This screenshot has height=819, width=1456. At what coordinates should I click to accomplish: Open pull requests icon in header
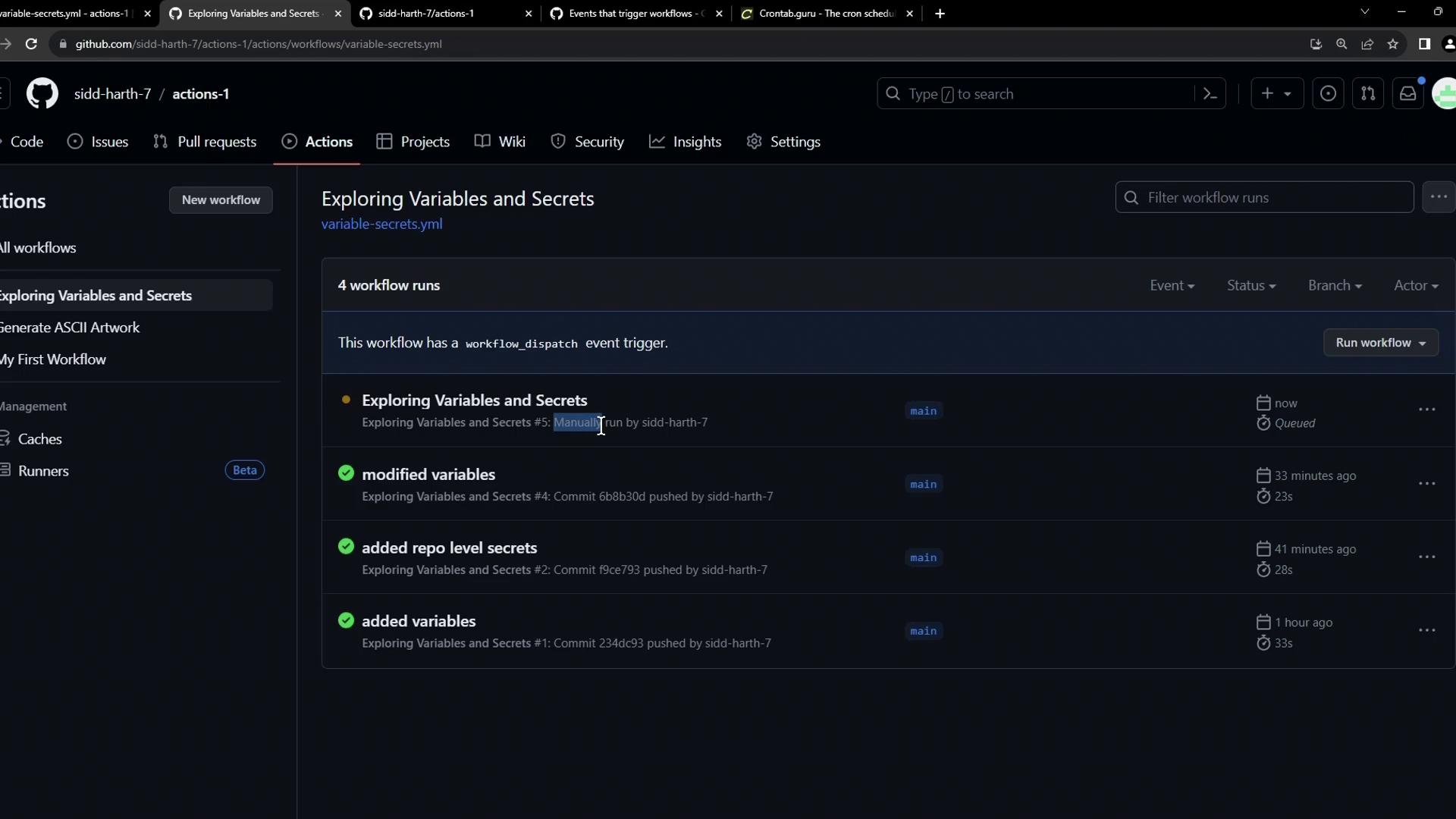pos(1368,94)
